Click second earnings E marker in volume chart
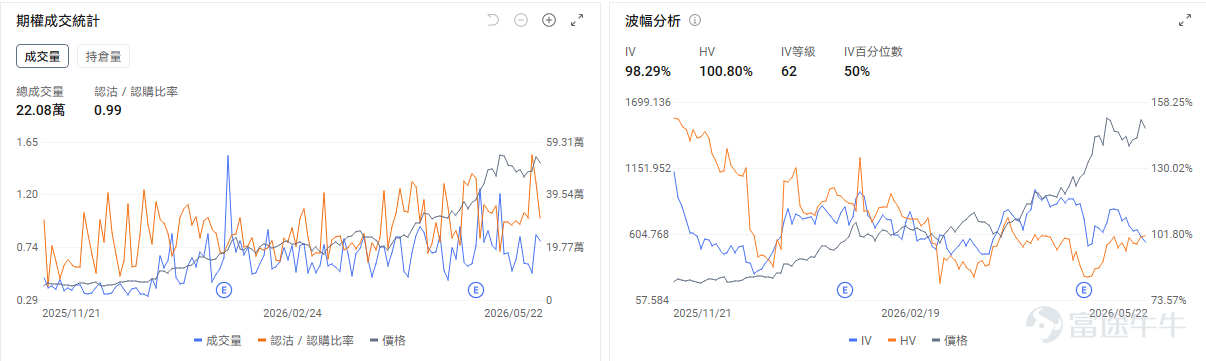 tap(476, 290)
